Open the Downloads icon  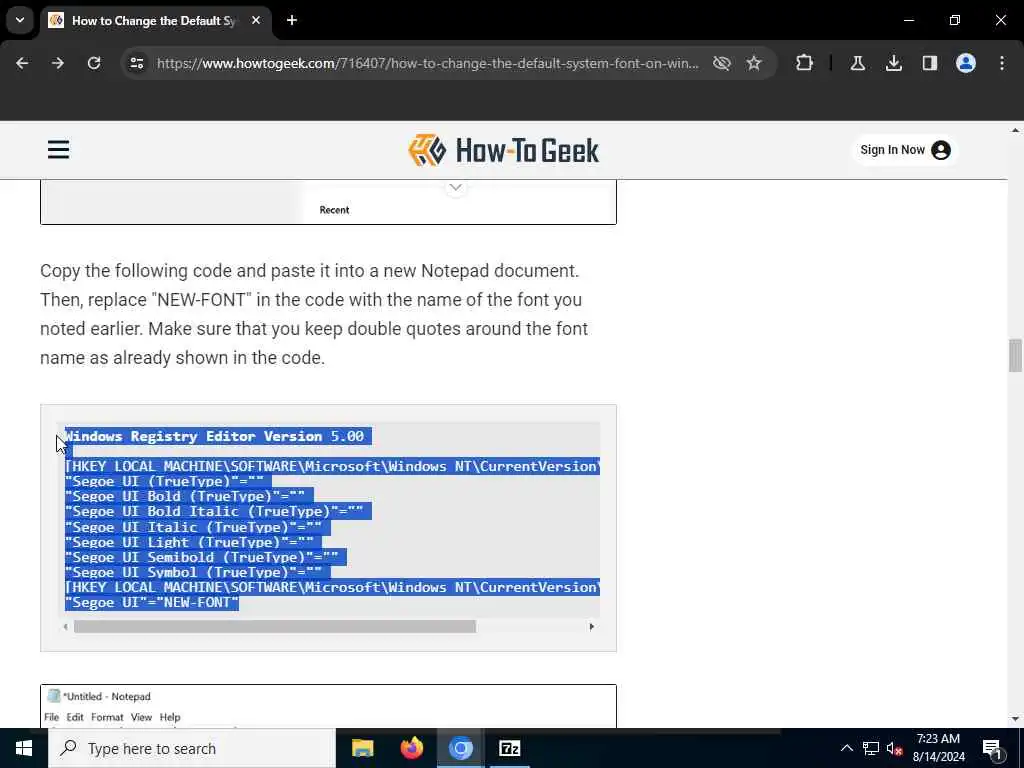894,63
